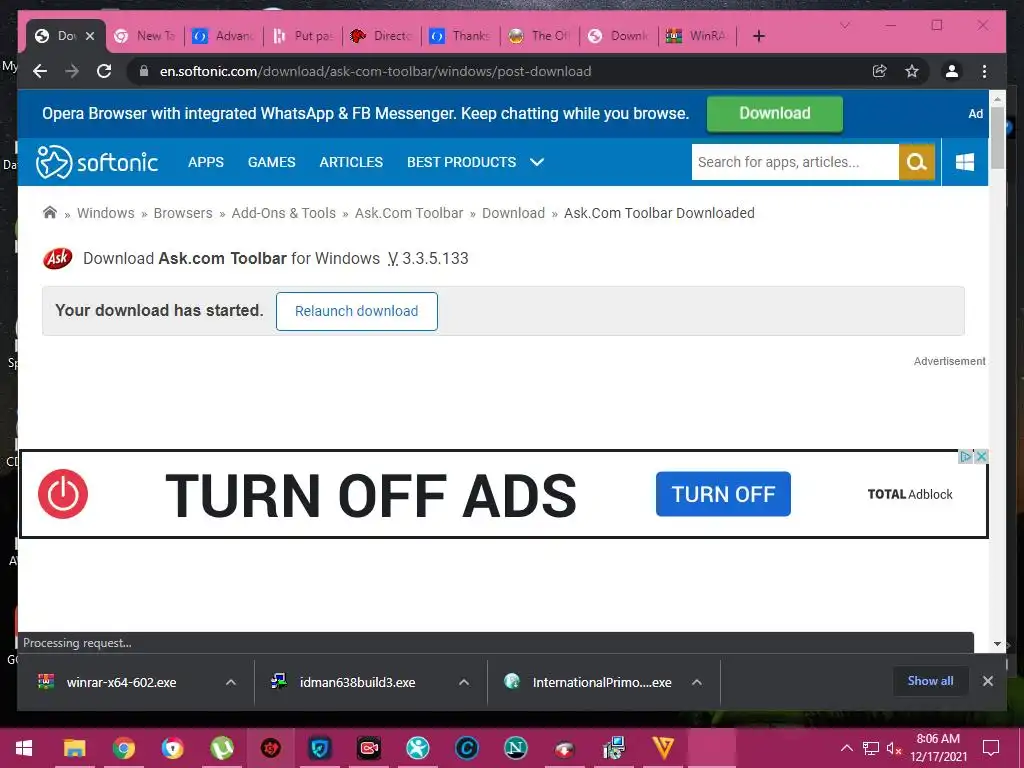
Task: Open the GAMES menu on Softonic
Action: [x=272, y=162]
